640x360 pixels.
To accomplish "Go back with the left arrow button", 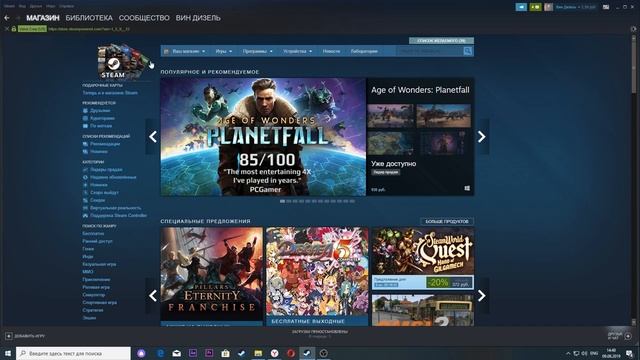I will click(7, 18).
